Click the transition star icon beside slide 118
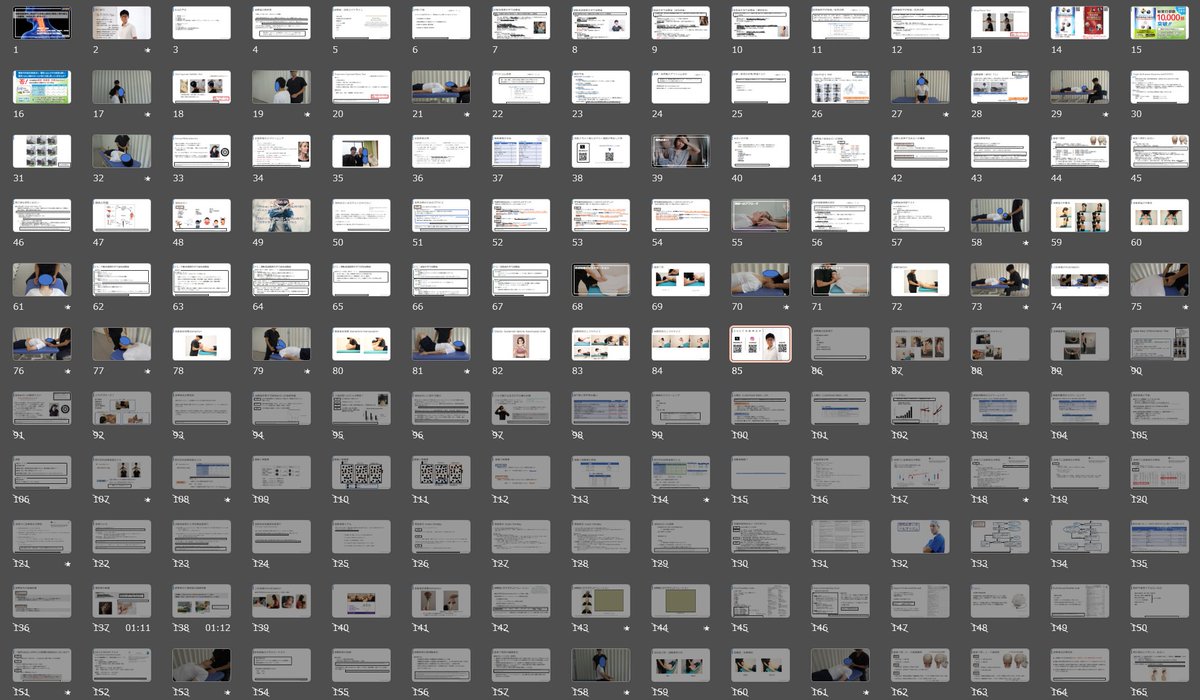The image size is (1200, 700). click(1026, 499)
